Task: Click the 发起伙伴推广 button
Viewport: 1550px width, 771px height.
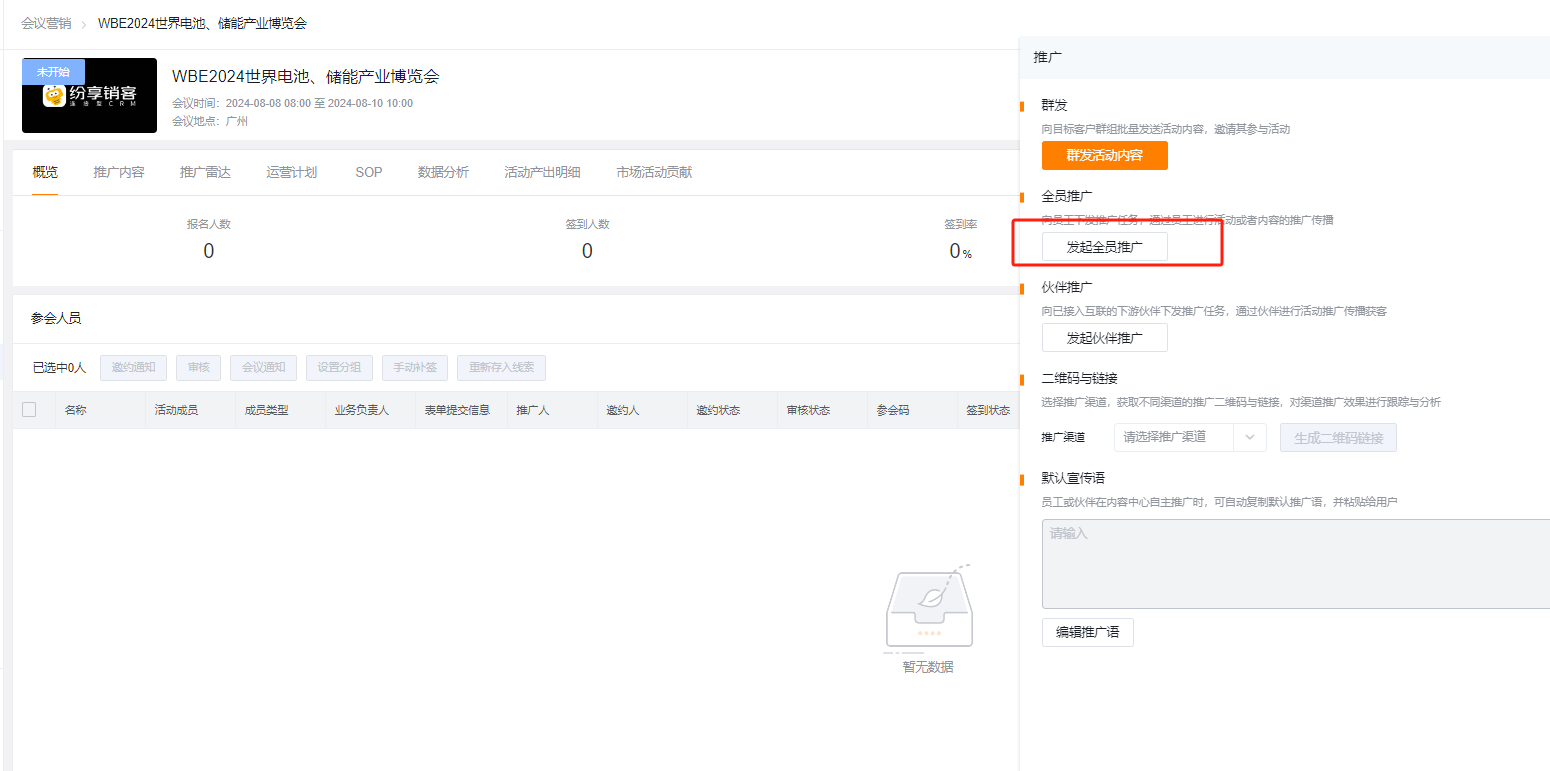Action: [x=1104, y=338]
